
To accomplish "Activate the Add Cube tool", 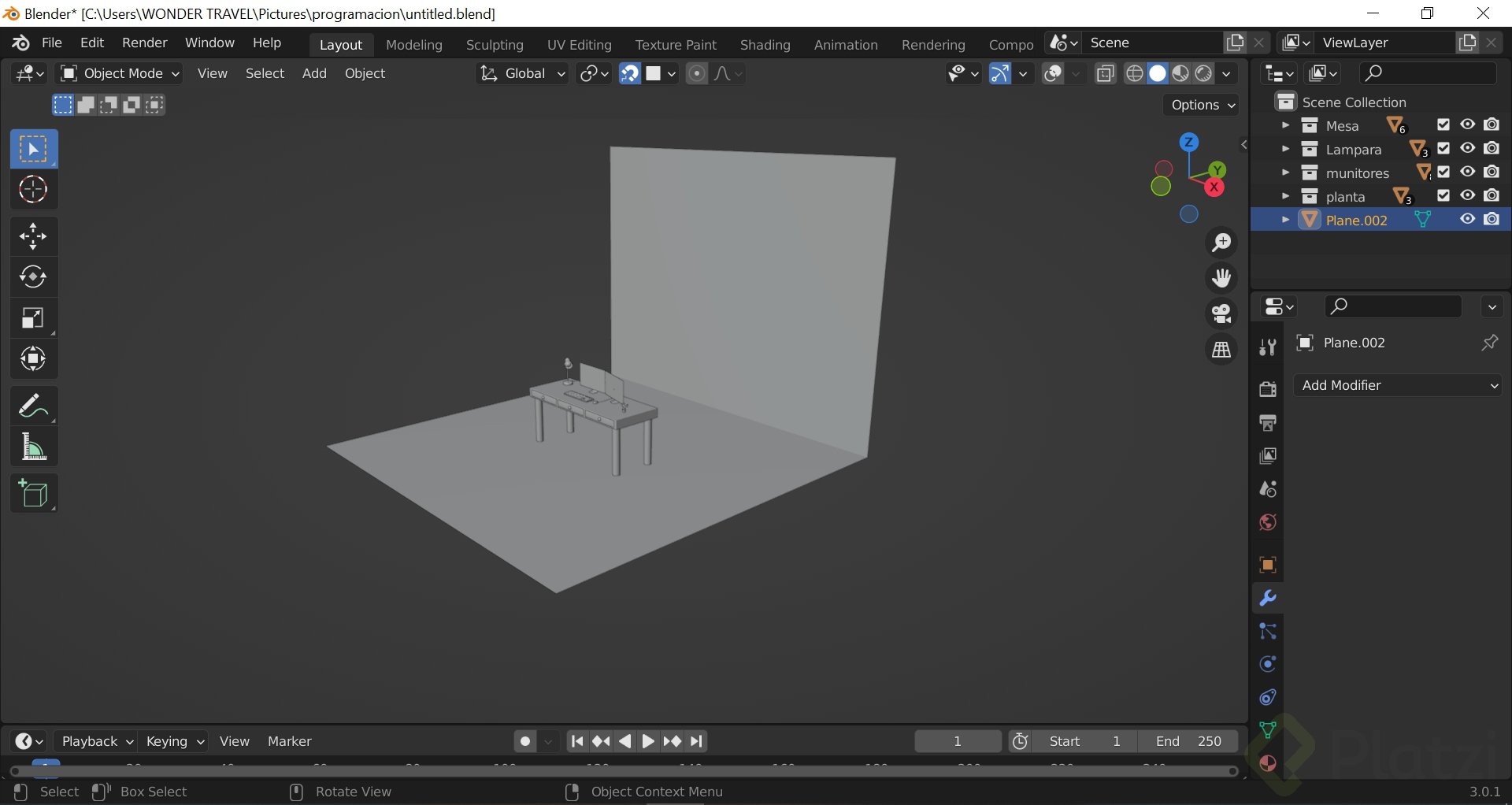I will (x=33, y=494).
